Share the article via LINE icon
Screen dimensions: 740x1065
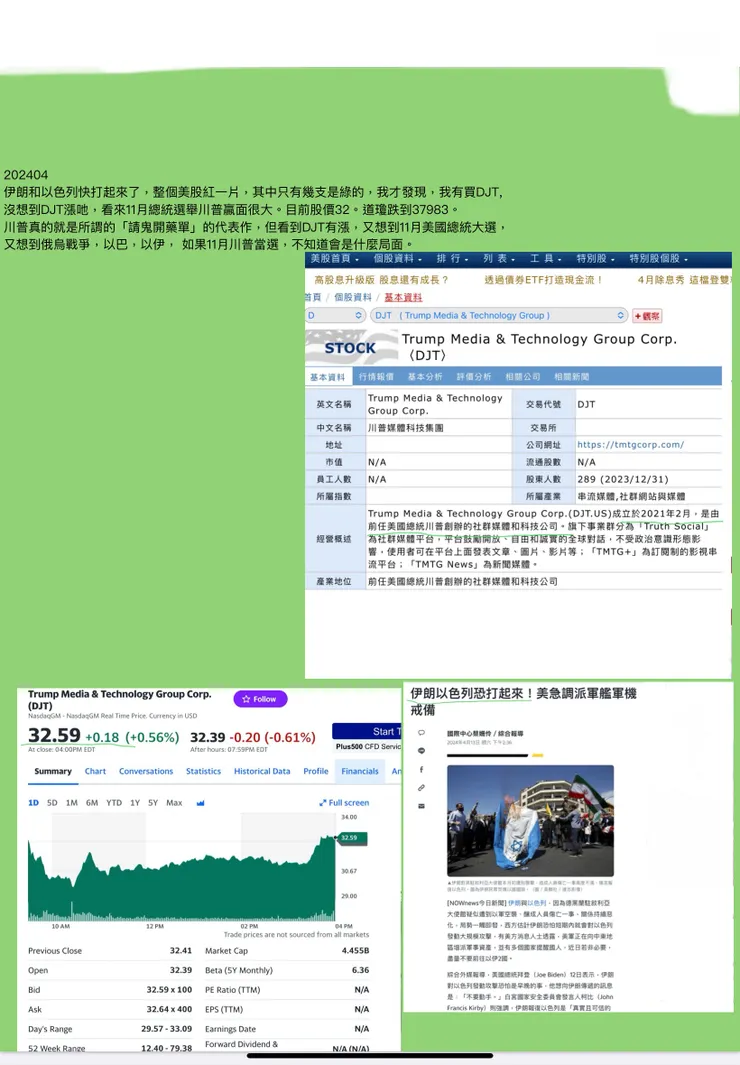(x=422, y=751)
